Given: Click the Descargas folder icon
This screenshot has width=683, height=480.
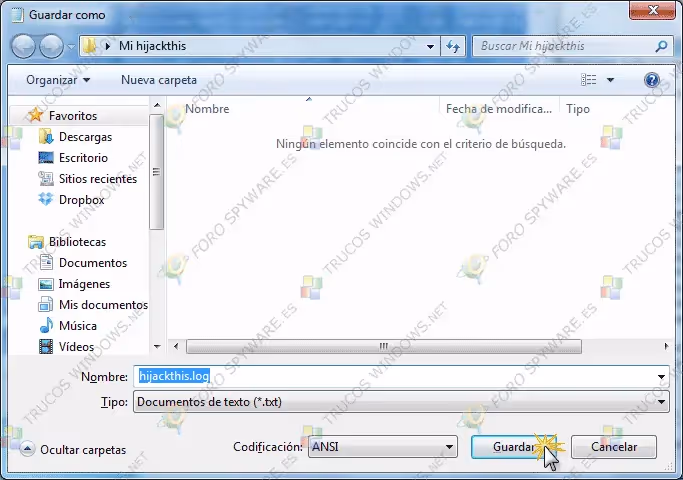Looking at the screenshot, I should pyautogui.click(x=46, y=136).
